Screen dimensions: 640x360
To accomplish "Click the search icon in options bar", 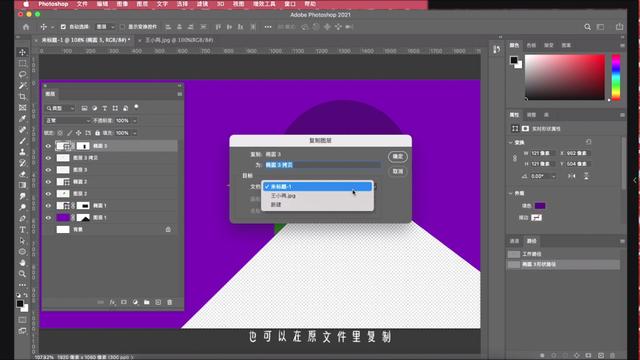I will 587,27.
